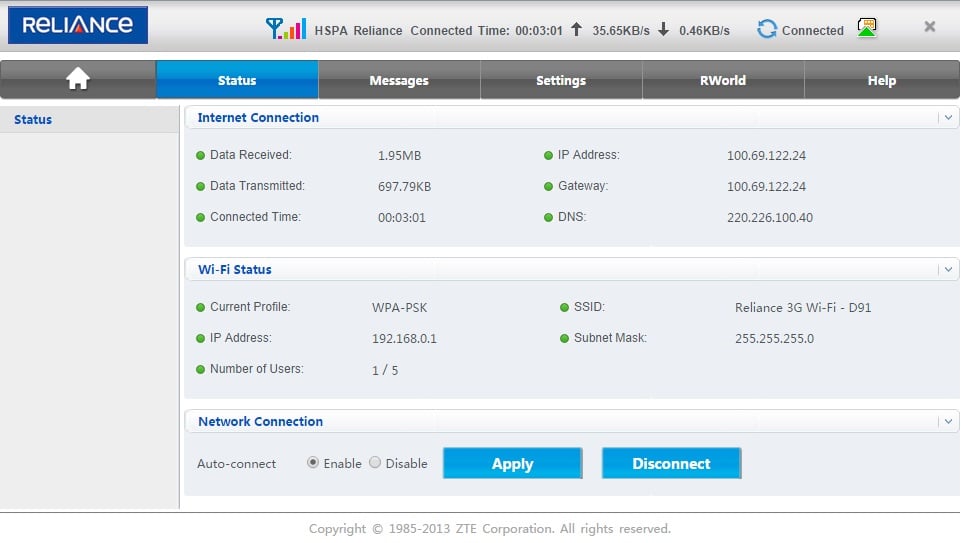This screenshot has height=543, width=961.
Task: Collapse the Internet Connection section
Action: coord(948,118)
